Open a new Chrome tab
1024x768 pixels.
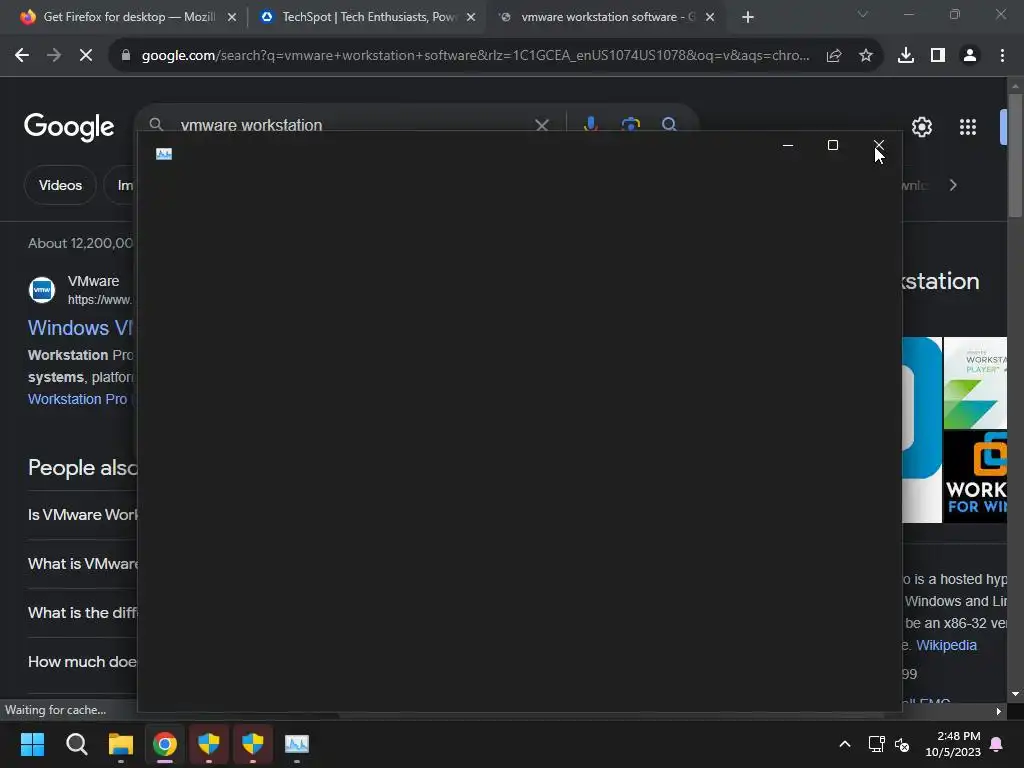(x=748, y=17)
